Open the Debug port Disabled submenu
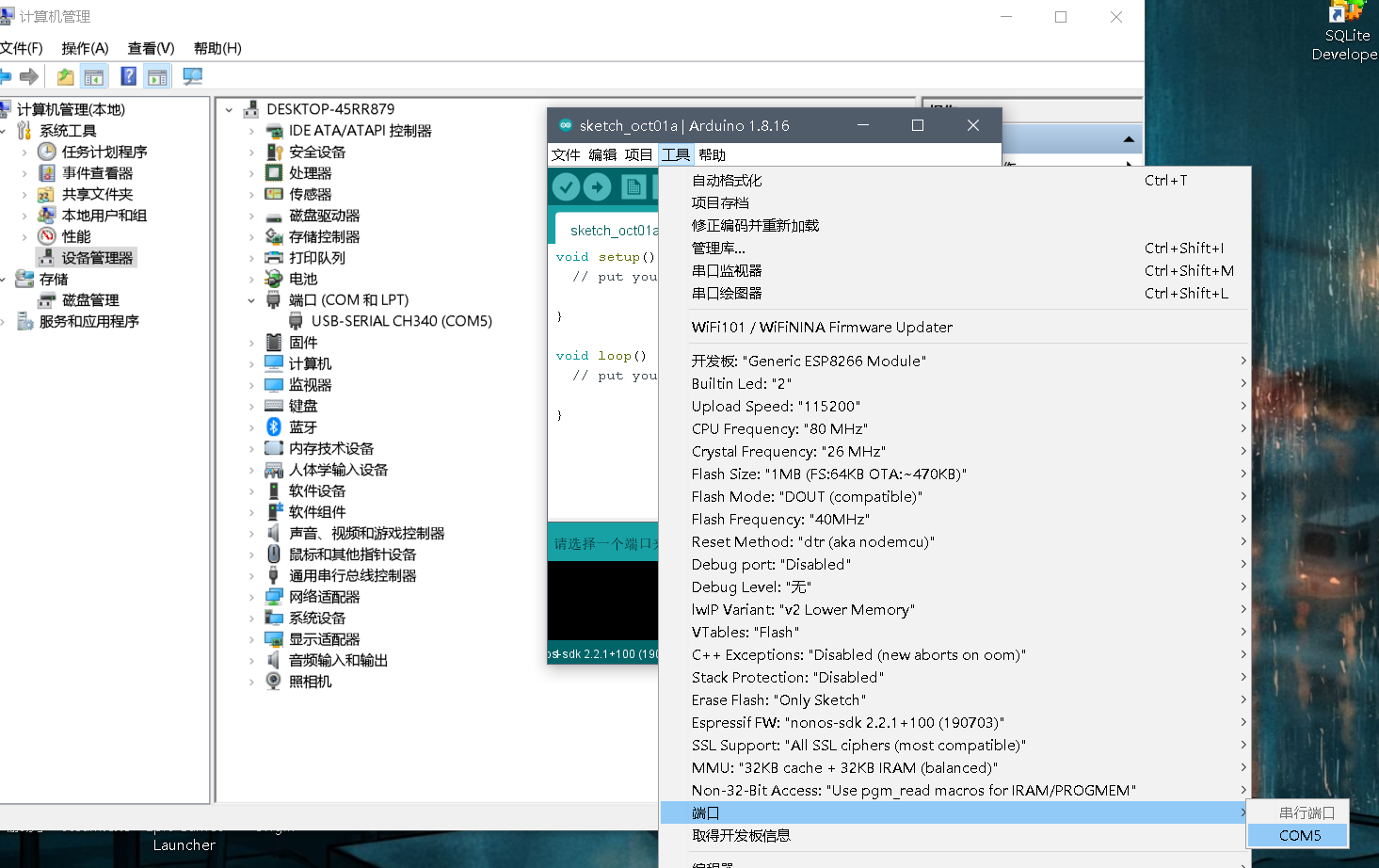Viewport: 1379px width, 868px height. click(x=954, y=564)
